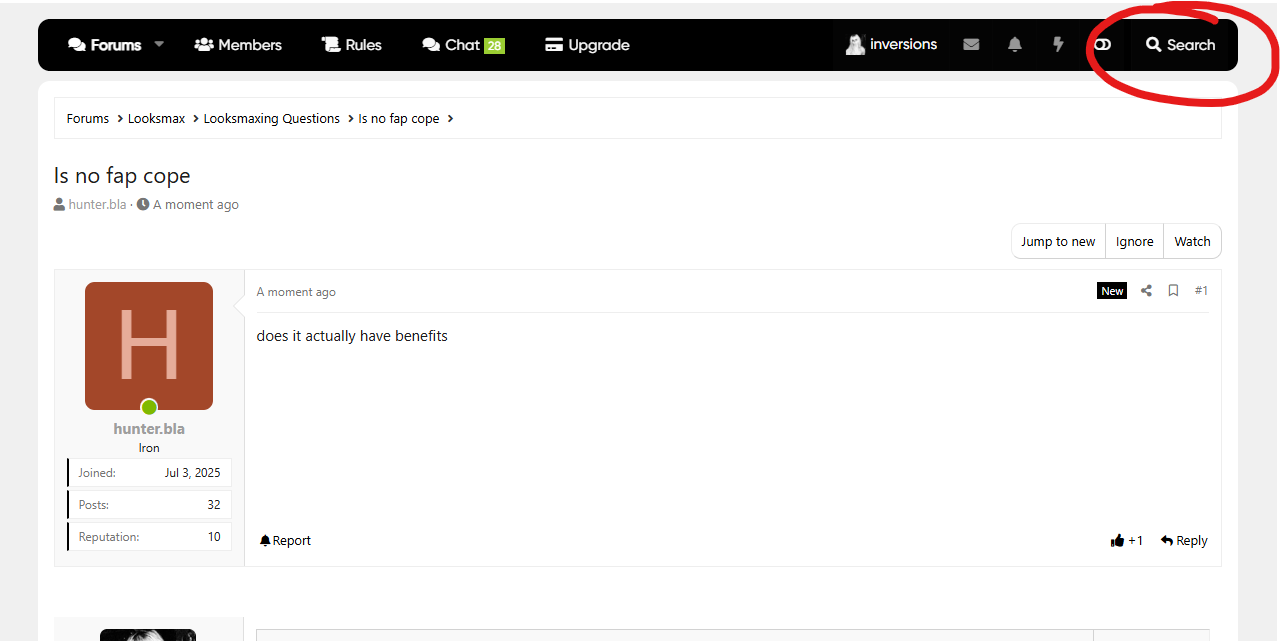Viewport: 1280px width, 641px height.
Task: Open hunter.bla author link under thread title
Action: click(97, 204)
